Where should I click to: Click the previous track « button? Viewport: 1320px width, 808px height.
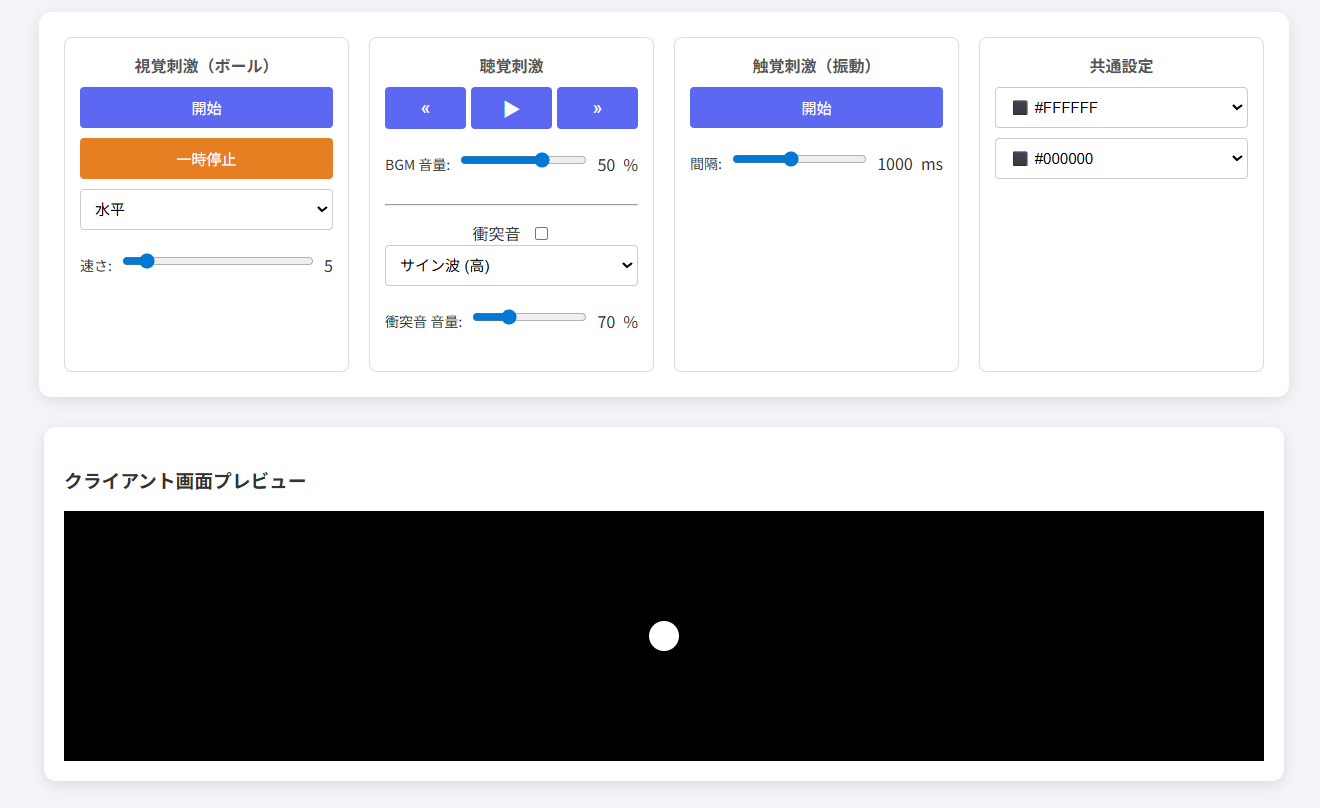(425, 108)
